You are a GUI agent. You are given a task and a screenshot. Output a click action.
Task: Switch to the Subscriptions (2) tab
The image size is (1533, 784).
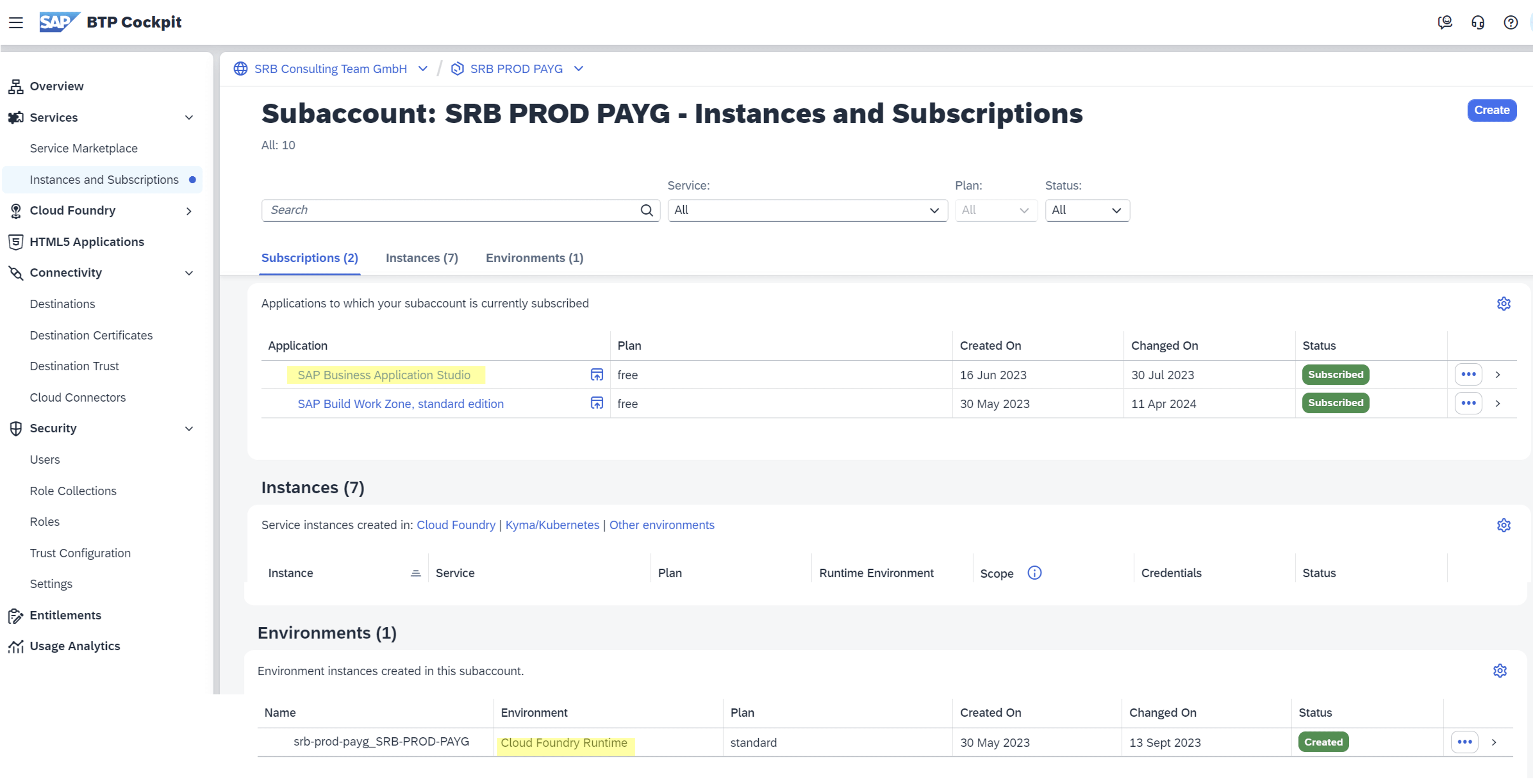[x=310, y=258]
